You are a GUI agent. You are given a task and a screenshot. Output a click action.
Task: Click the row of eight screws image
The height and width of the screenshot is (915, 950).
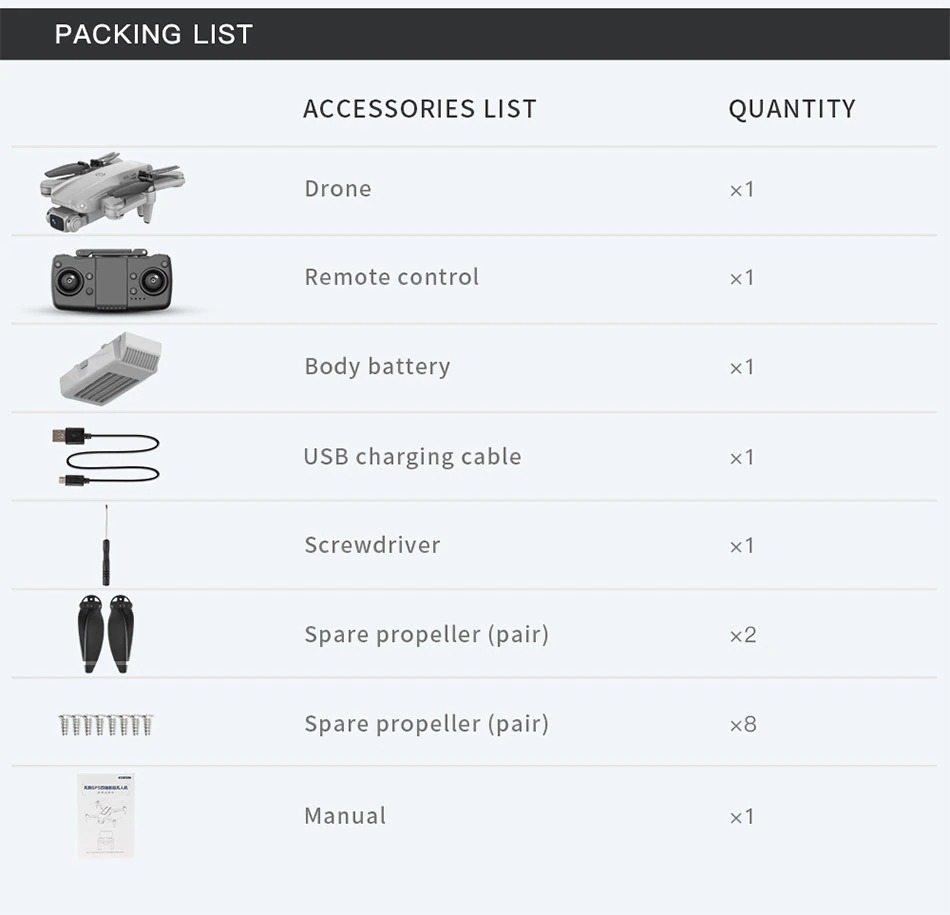pyautogui.click(x=105, y=725)
